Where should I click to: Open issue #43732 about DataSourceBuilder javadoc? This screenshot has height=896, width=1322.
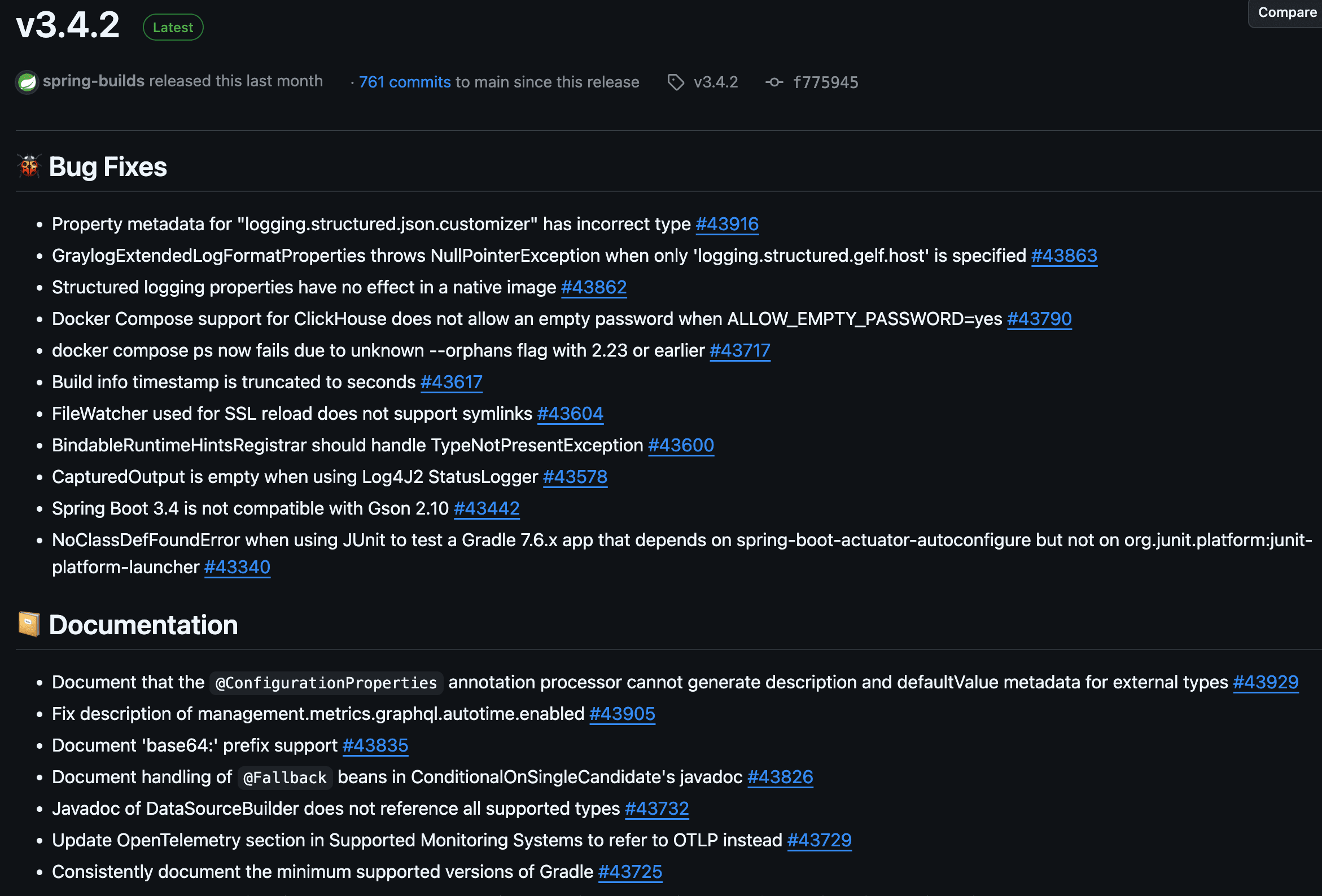pos(656,809)
